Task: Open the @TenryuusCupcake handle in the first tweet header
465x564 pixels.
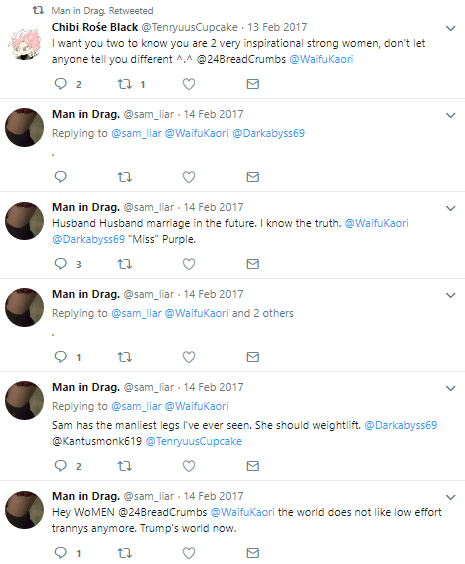Action: tap(190, 27)
